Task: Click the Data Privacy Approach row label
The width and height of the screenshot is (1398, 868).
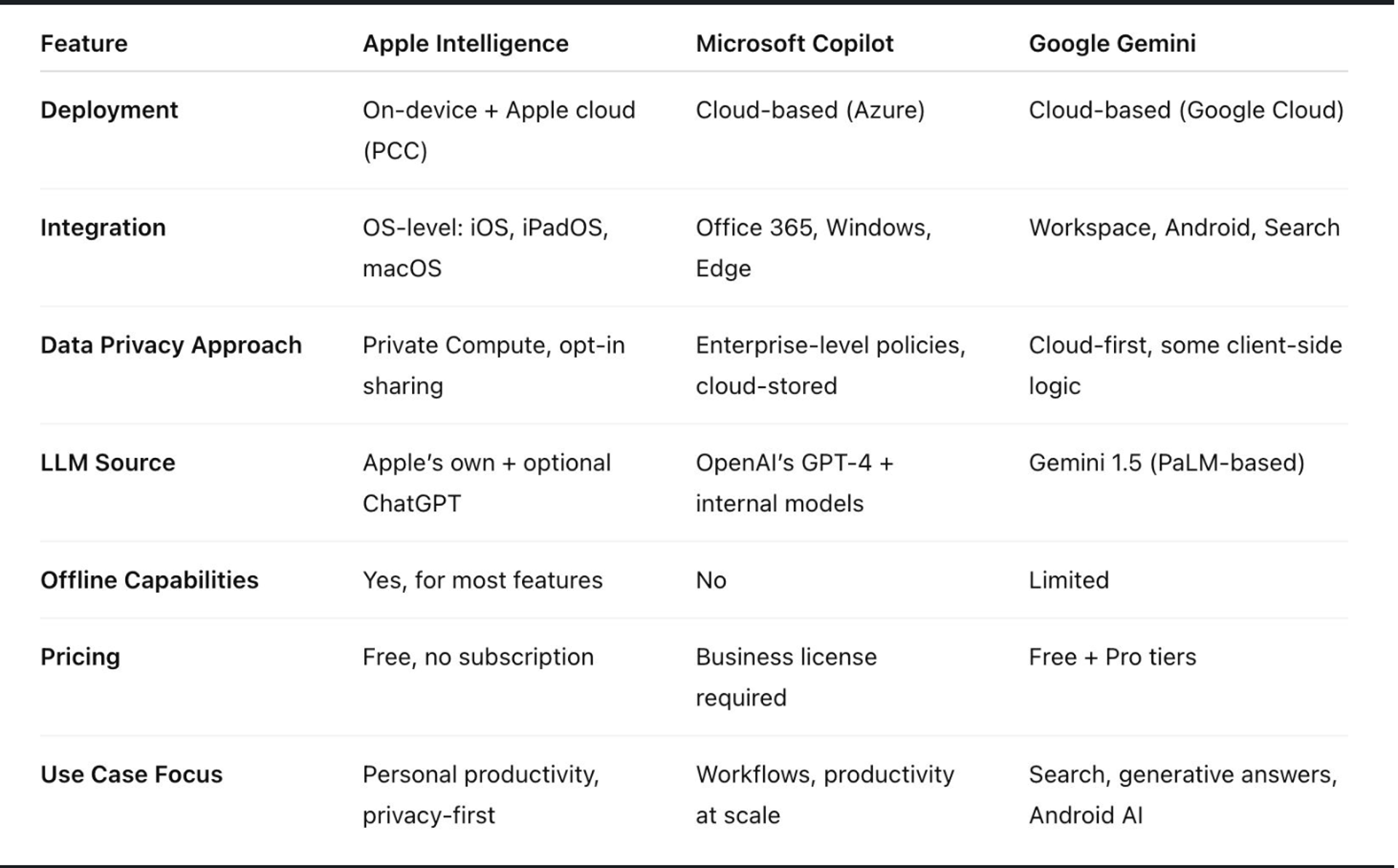Action: (171, 345)
